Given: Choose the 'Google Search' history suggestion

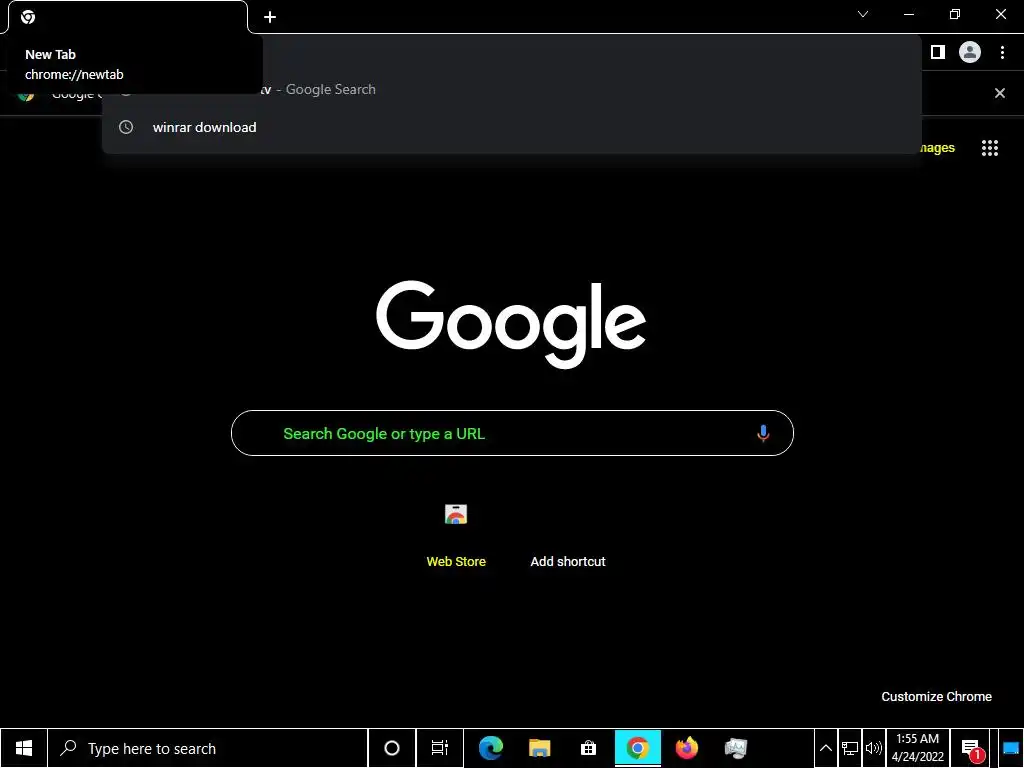Looking at the screenshot, I should pos(511,89).
